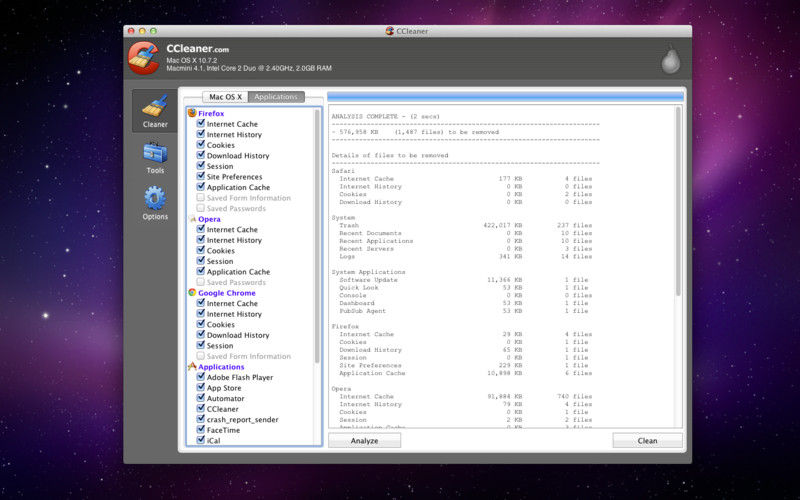Switch to the Applications tab
The image size is (800, 500).
[275, 97]
